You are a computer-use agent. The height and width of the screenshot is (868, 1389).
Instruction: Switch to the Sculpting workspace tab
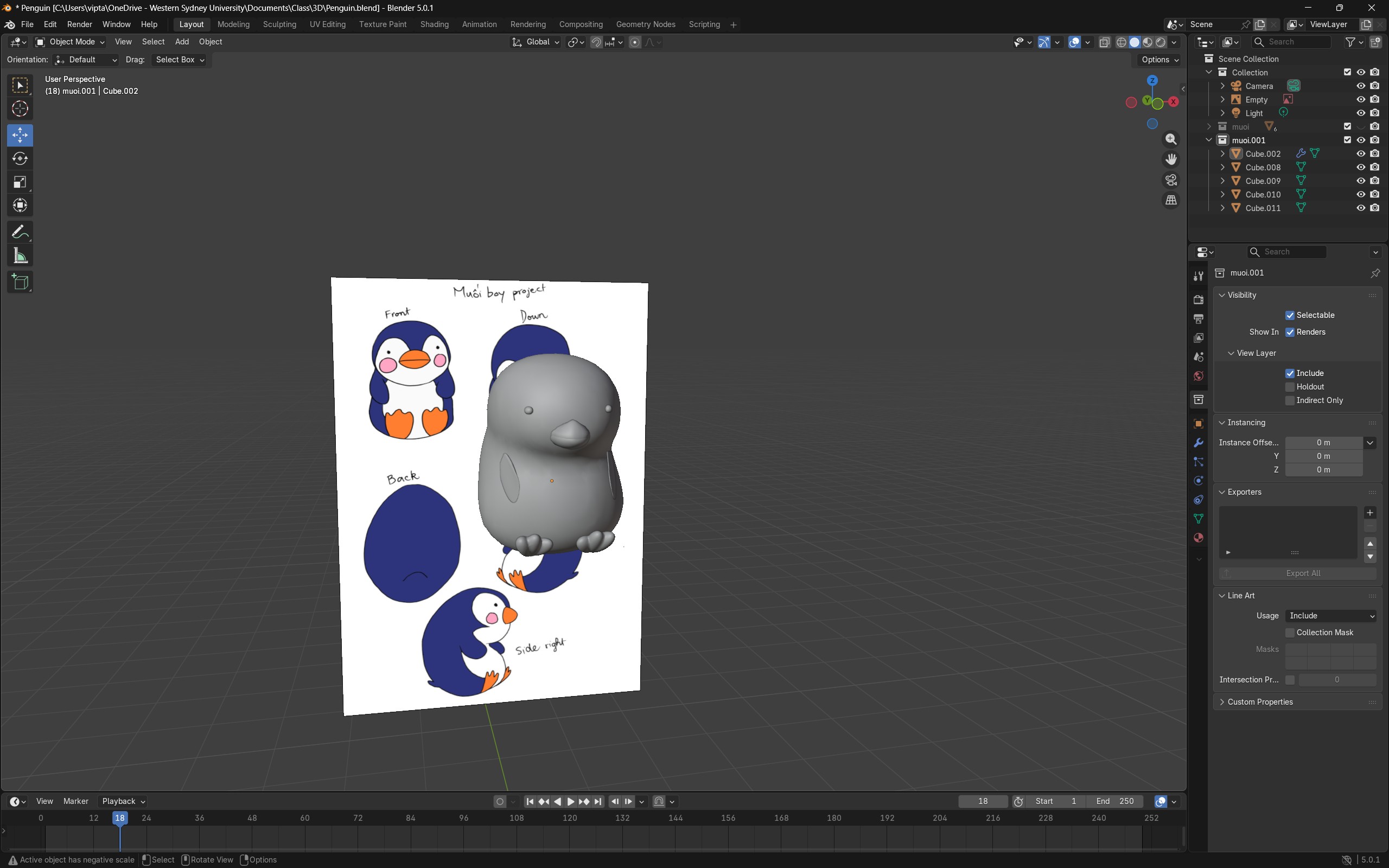279,24
